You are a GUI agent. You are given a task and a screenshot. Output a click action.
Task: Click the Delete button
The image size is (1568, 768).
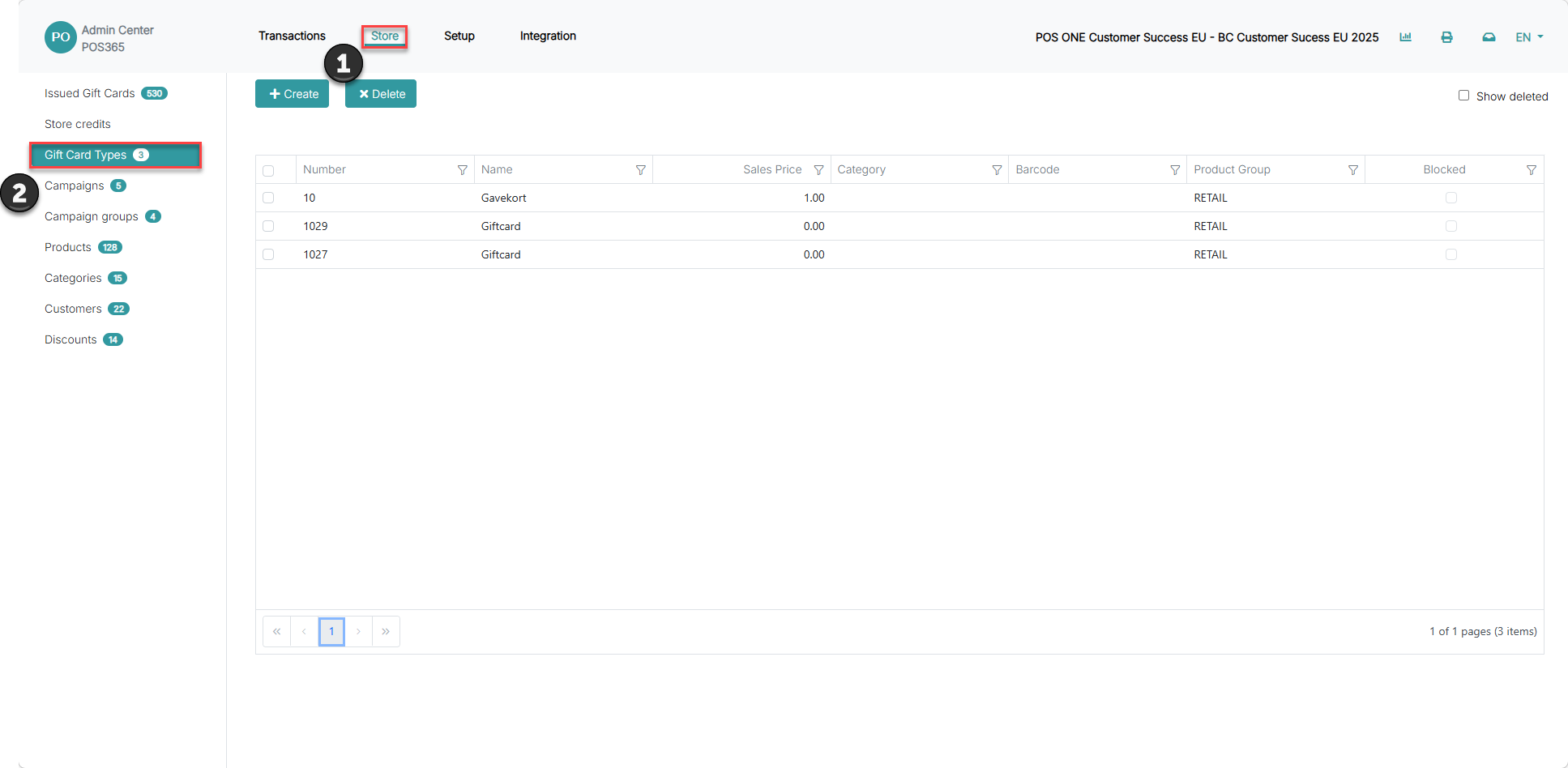pyautogui.click(x=381, y=94)
